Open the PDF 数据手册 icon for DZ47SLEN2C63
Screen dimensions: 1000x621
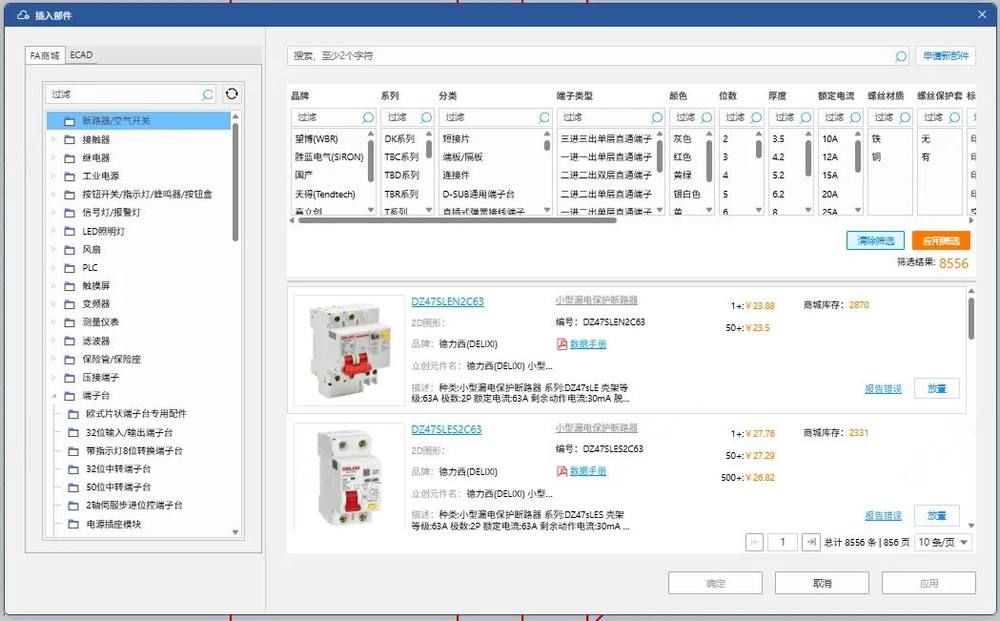(562, 344)
